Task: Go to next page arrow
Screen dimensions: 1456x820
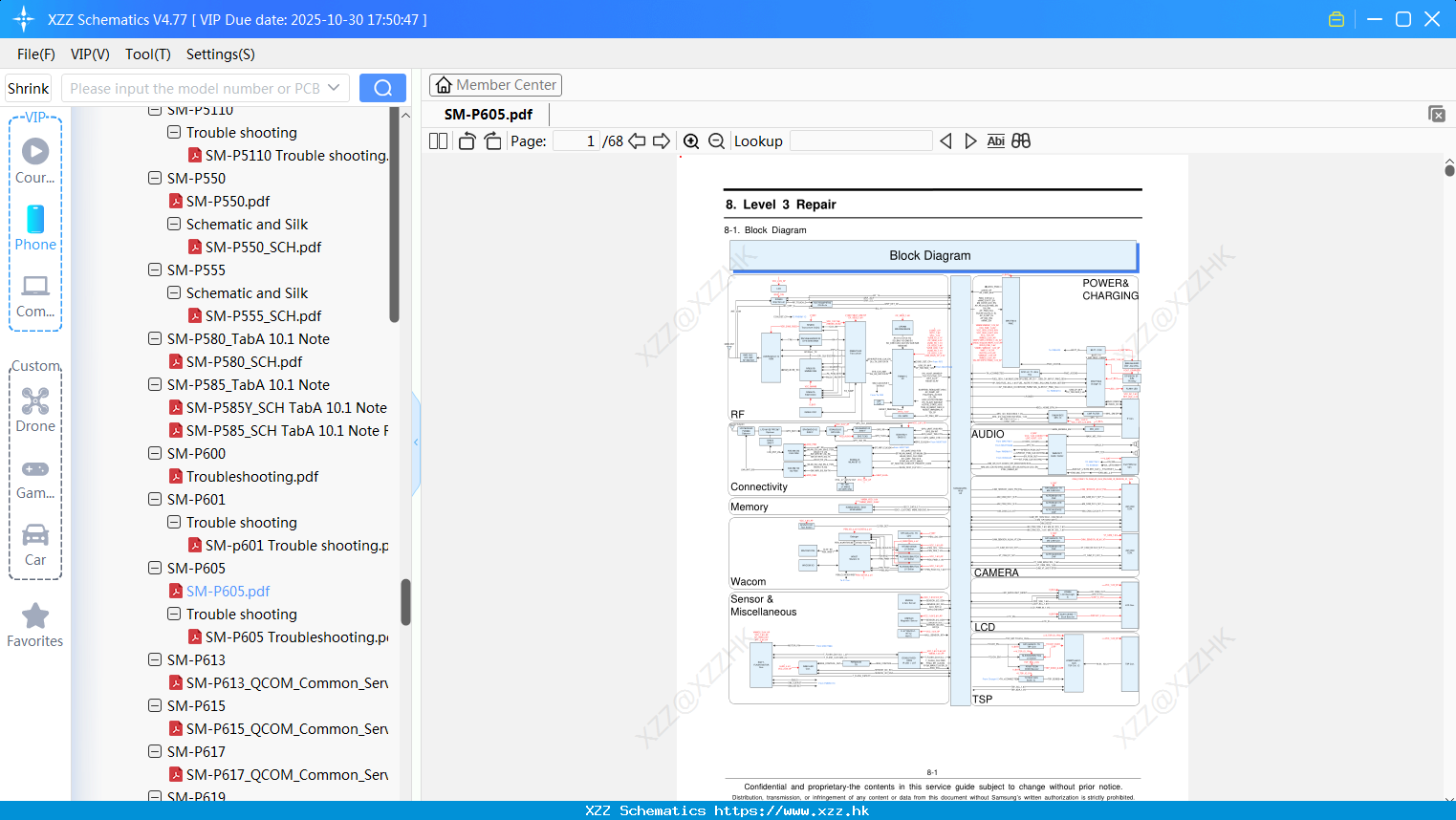Action: [662, 140]
